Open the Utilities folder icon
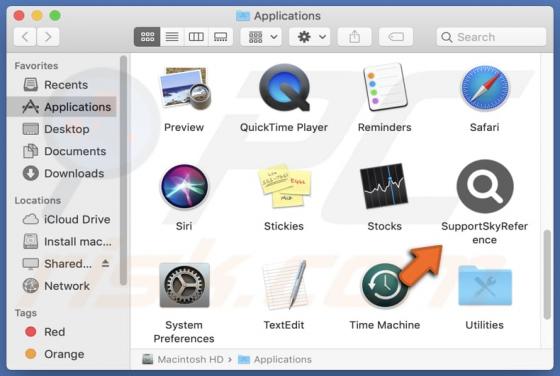Viewport: 560px width, 376px height. (485, 285)
